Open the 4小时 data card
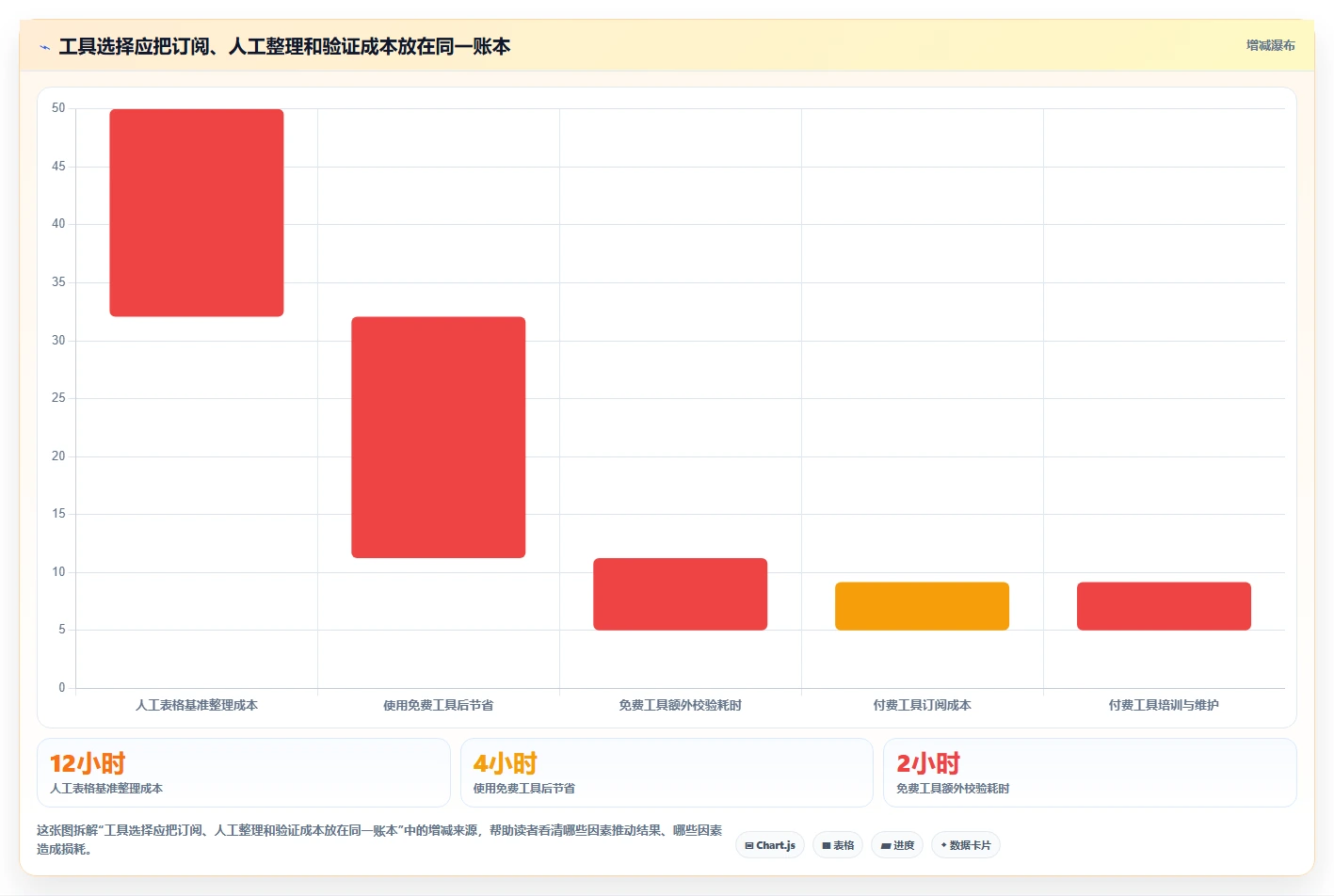Viewport: 1334px width, 896px height. click(x=667, y=773)
